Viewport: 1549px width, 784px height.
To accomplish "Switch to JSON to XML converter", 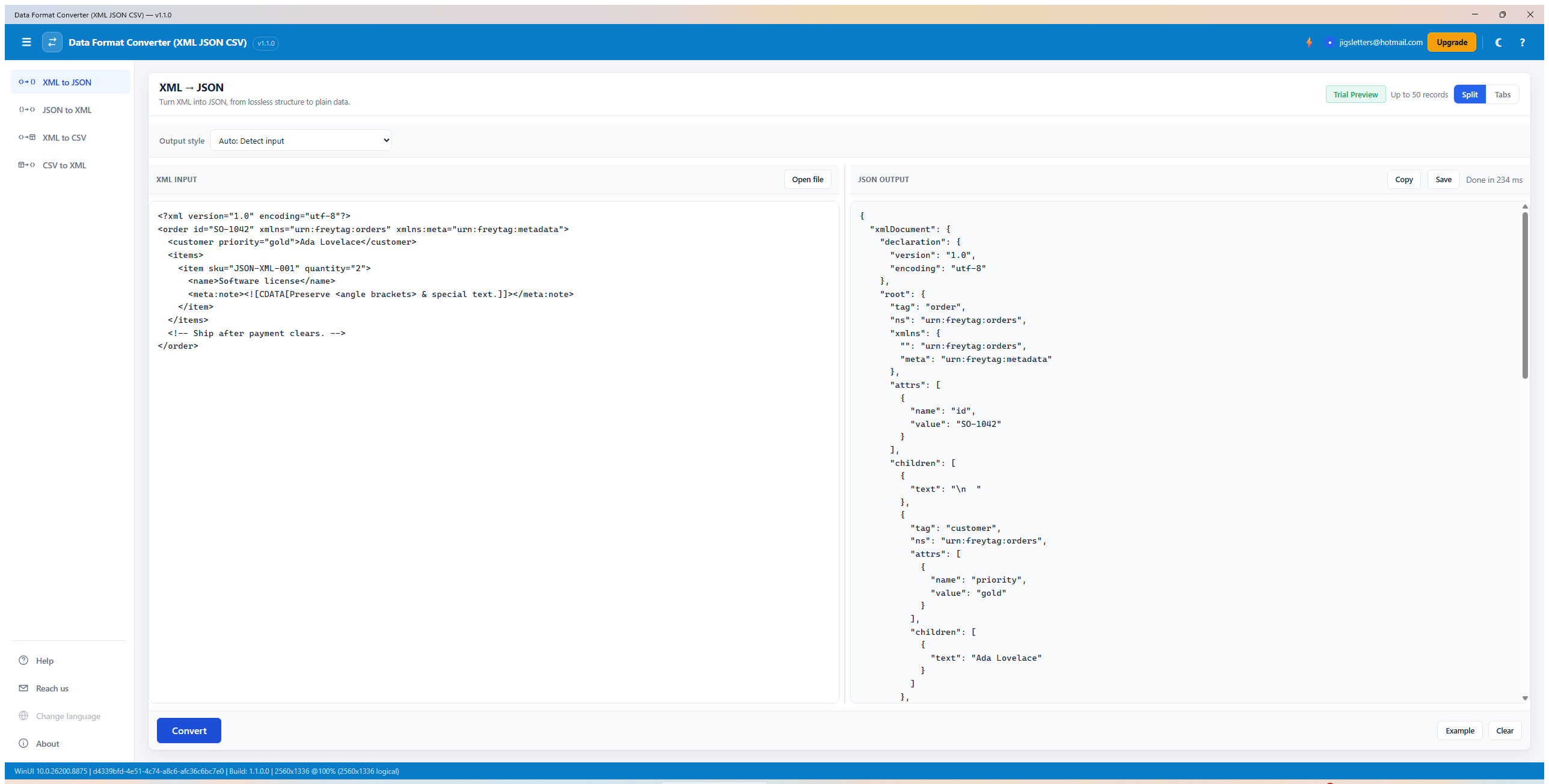I will (x=70, y=109).
